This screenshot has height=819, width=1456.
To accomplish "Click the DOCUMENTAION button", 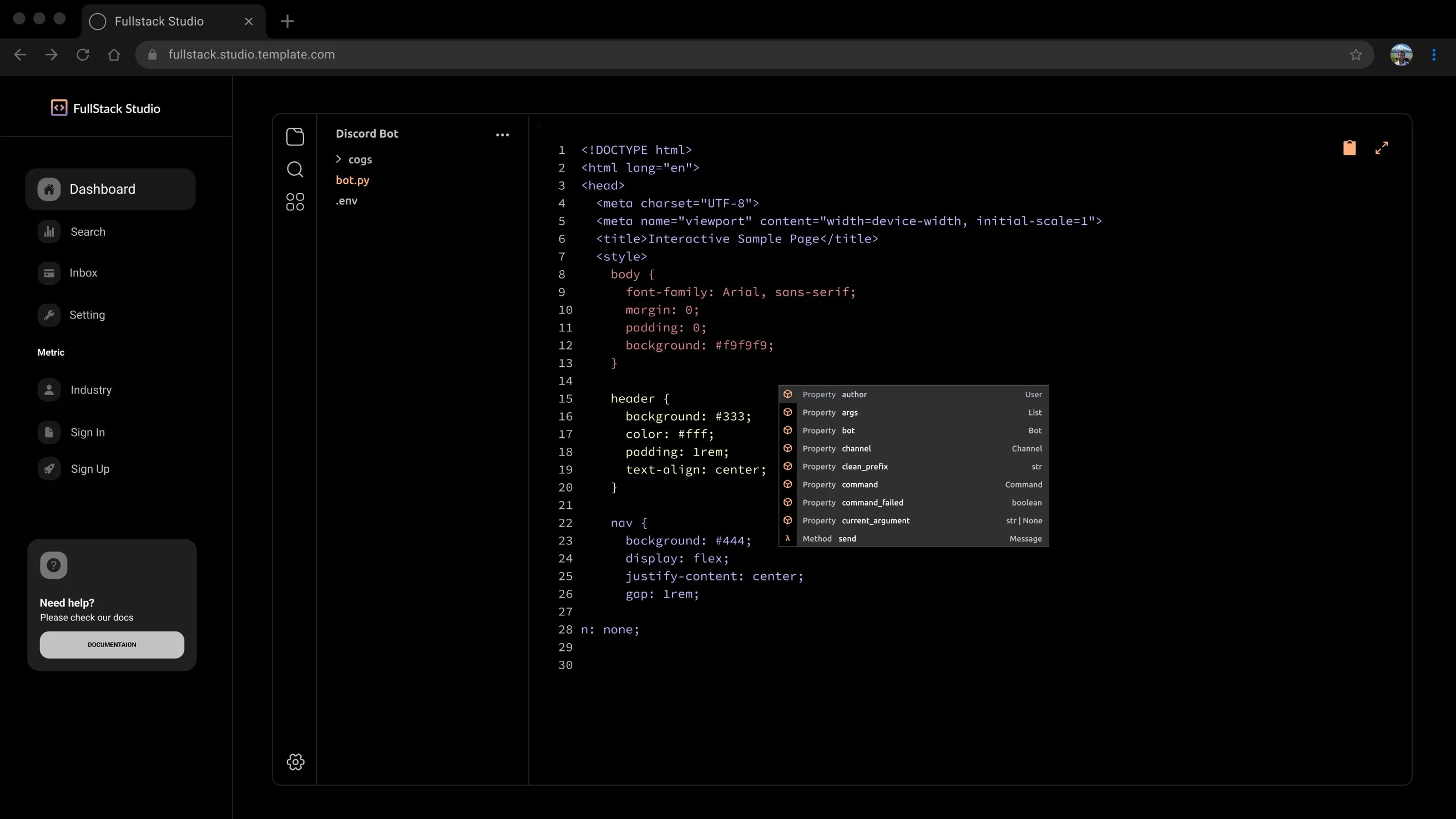I will pyautogui.click(x=112, y=644).
